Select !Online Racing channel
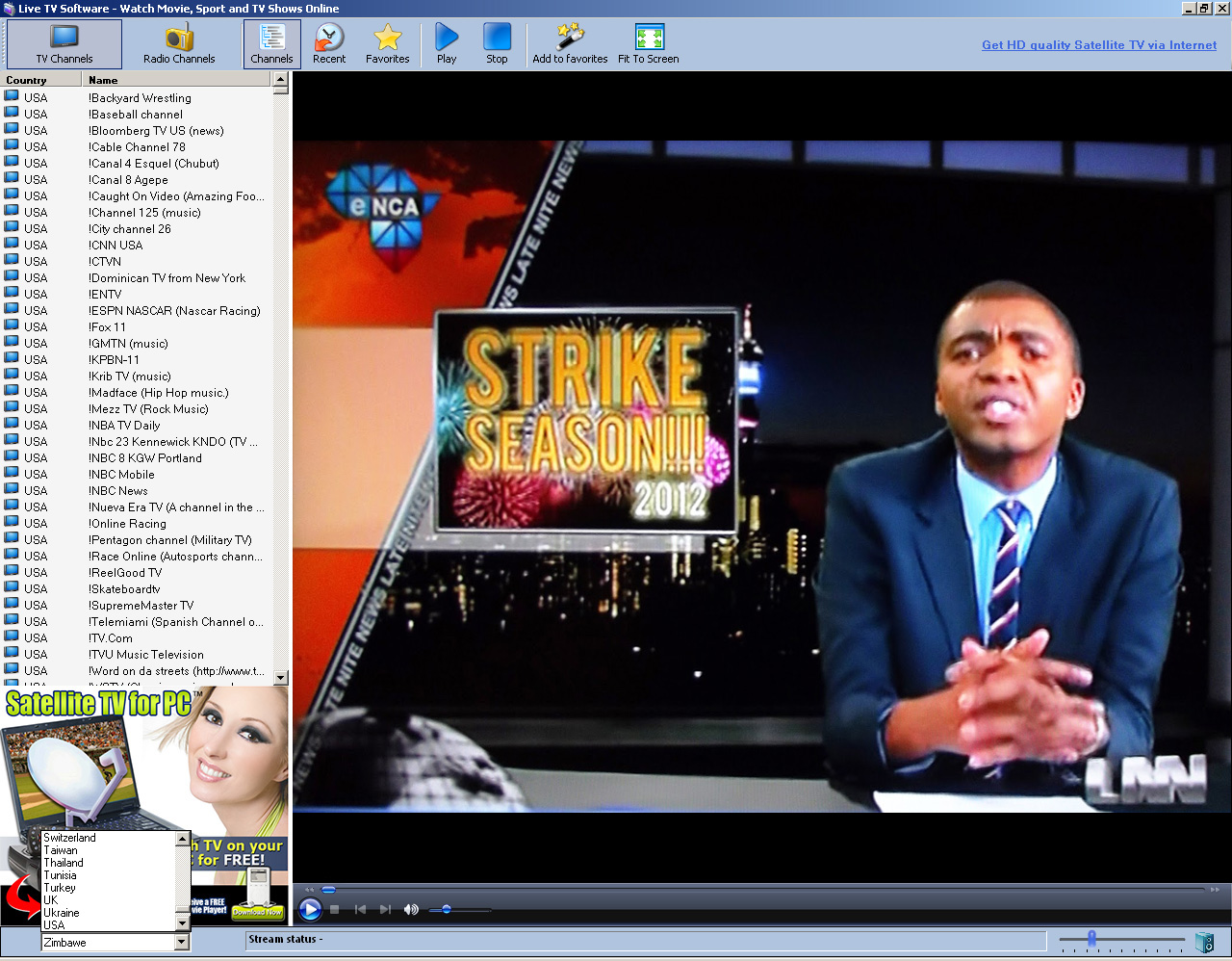Image resolution: width=1232 pixels, height=961 pixels. coord(137,523)
